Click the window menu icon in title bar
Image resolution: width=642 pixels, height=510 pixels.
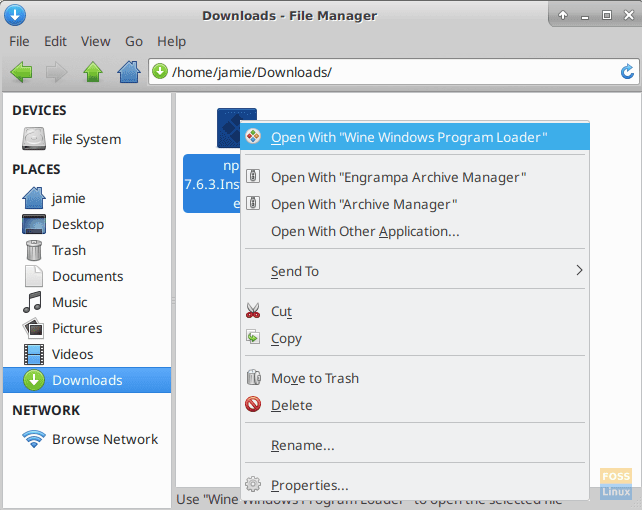[x=15, y=15]
